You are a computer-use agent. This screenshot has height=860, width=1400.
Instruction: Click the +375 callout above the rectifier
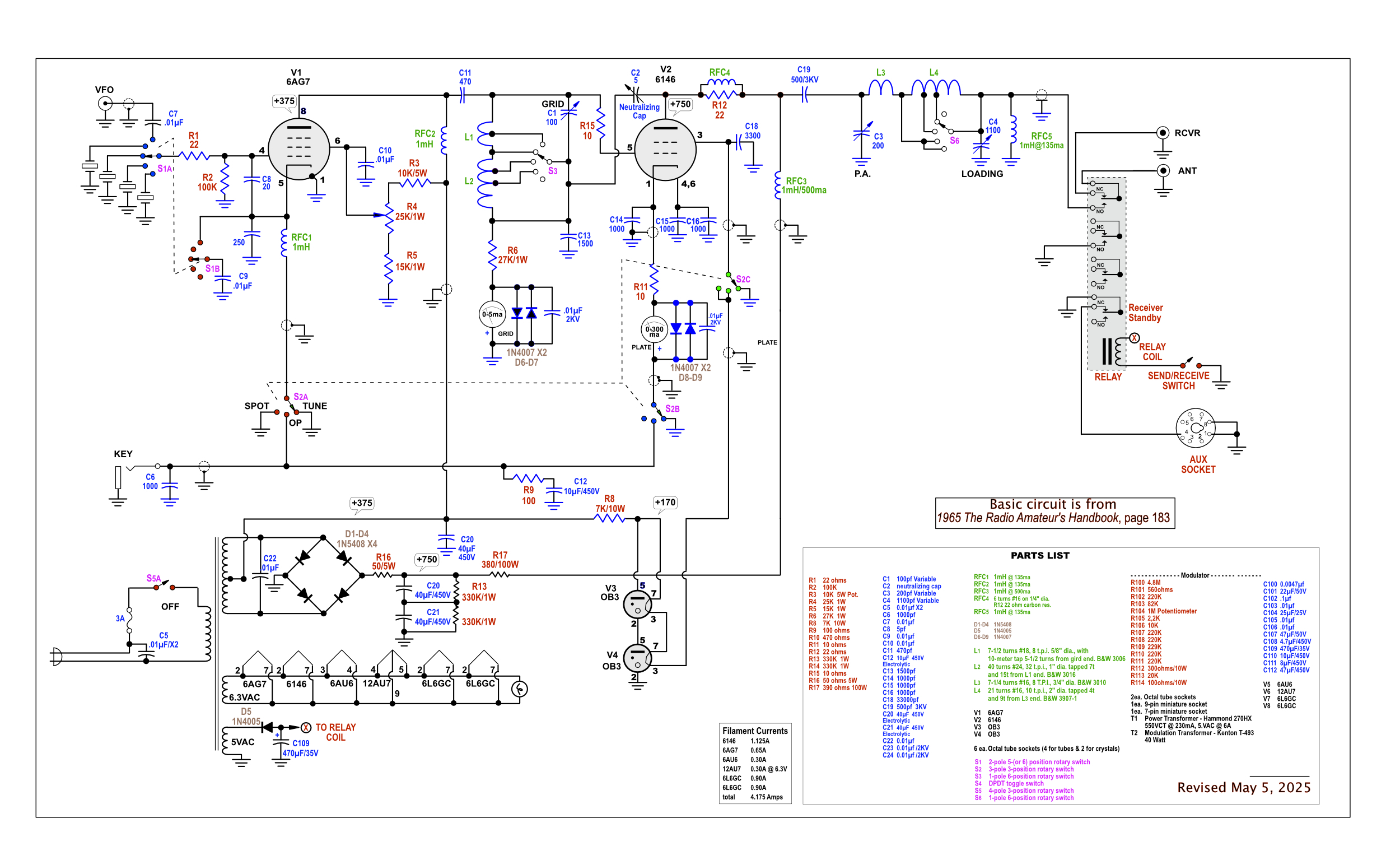click(362, 503)
